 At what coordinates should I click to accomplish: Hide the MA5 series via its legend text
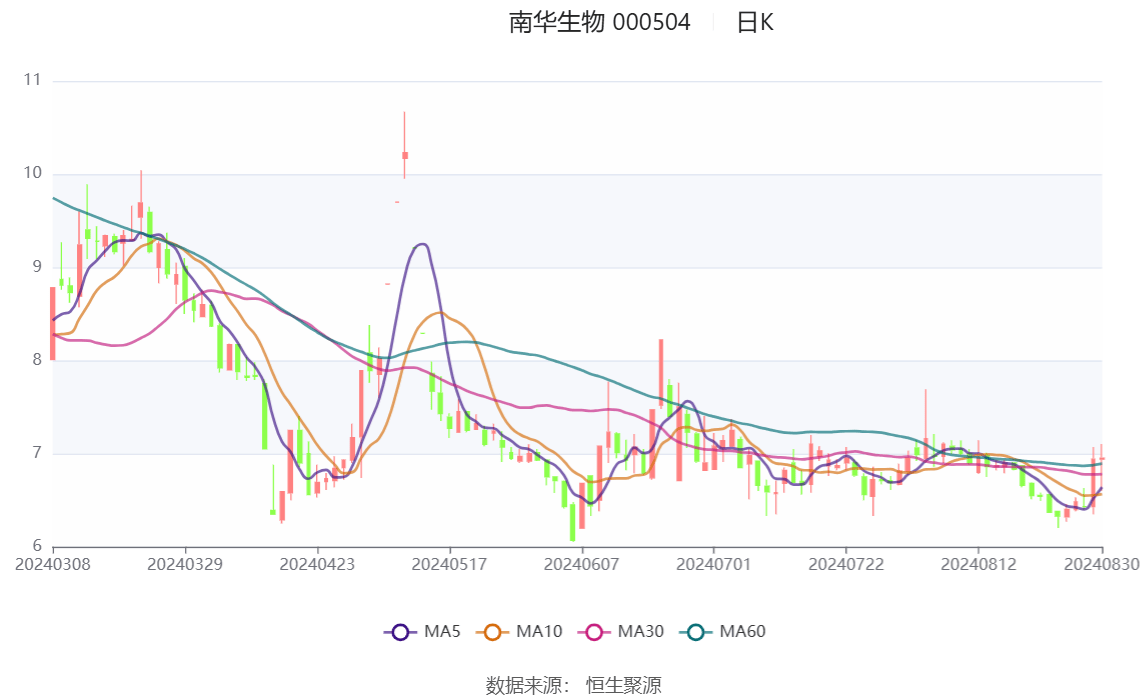coord(442,632)
